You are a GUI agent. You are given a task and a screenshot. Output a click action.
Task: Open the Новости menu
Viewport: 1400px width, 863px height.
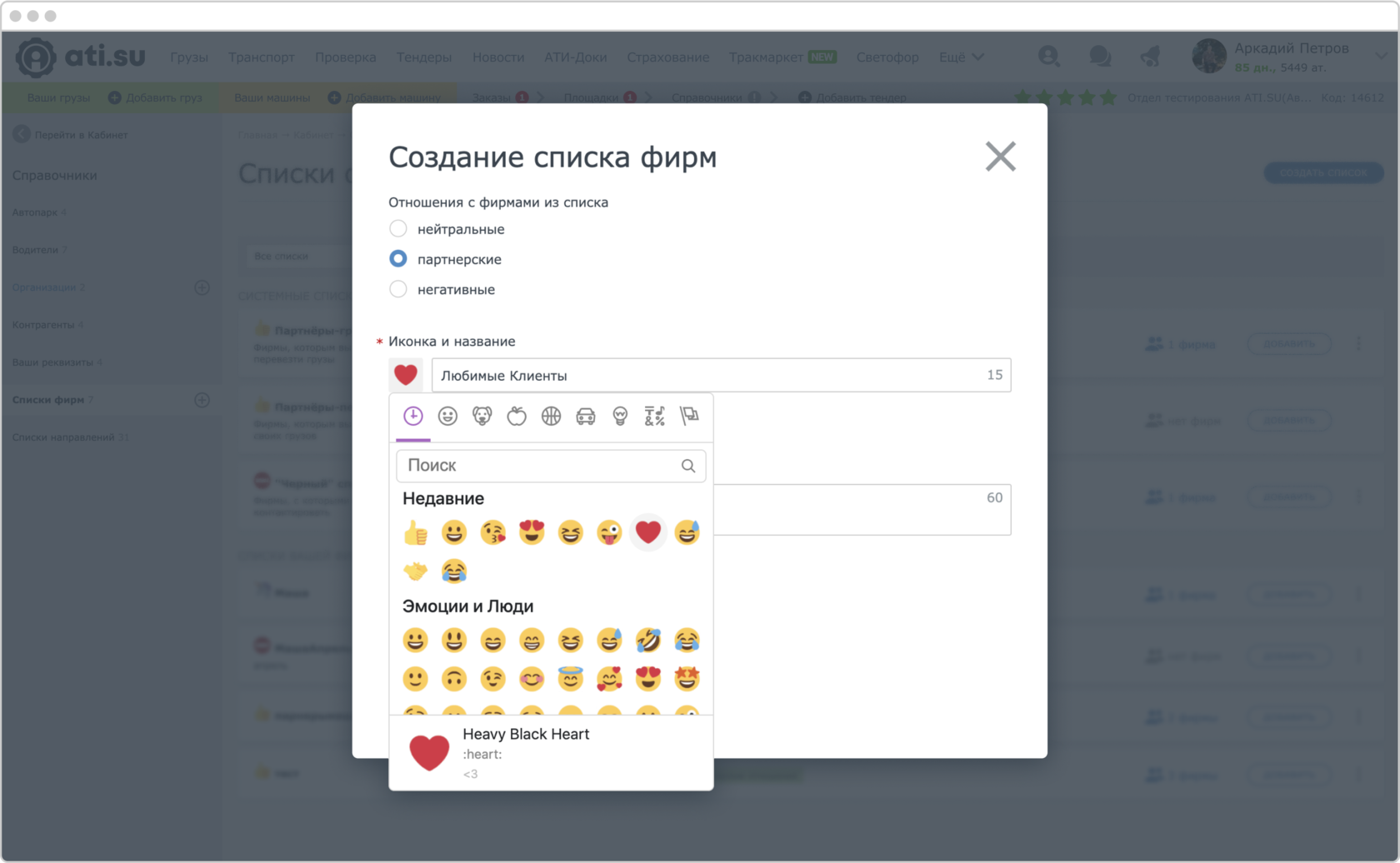pos(498,57)
